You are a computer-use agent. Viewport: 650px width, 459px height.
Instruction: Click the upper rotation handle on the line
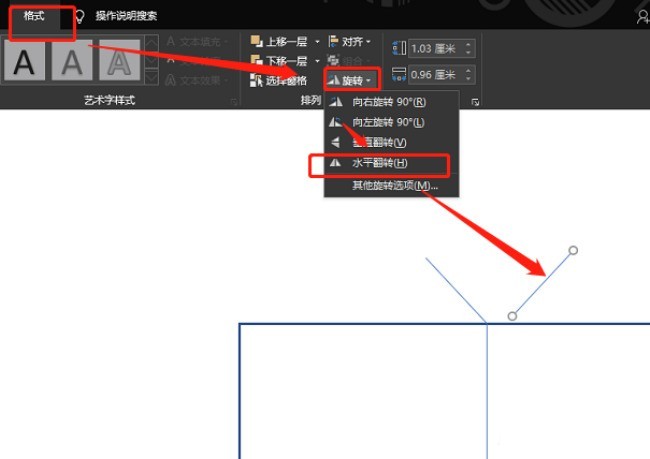[x=573, y=250]
